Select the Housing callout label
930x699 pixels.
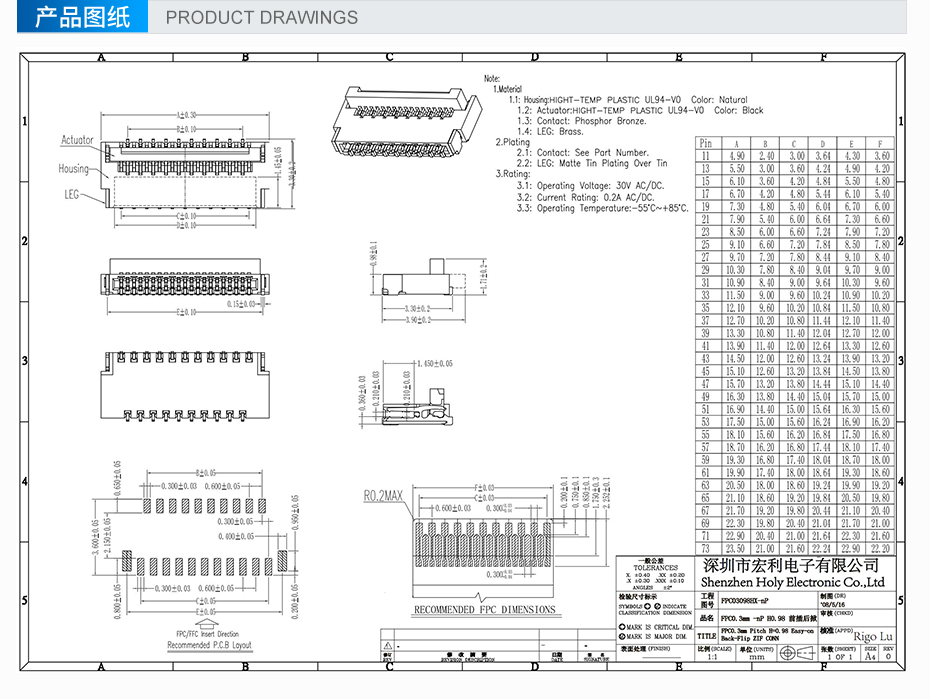73,168
